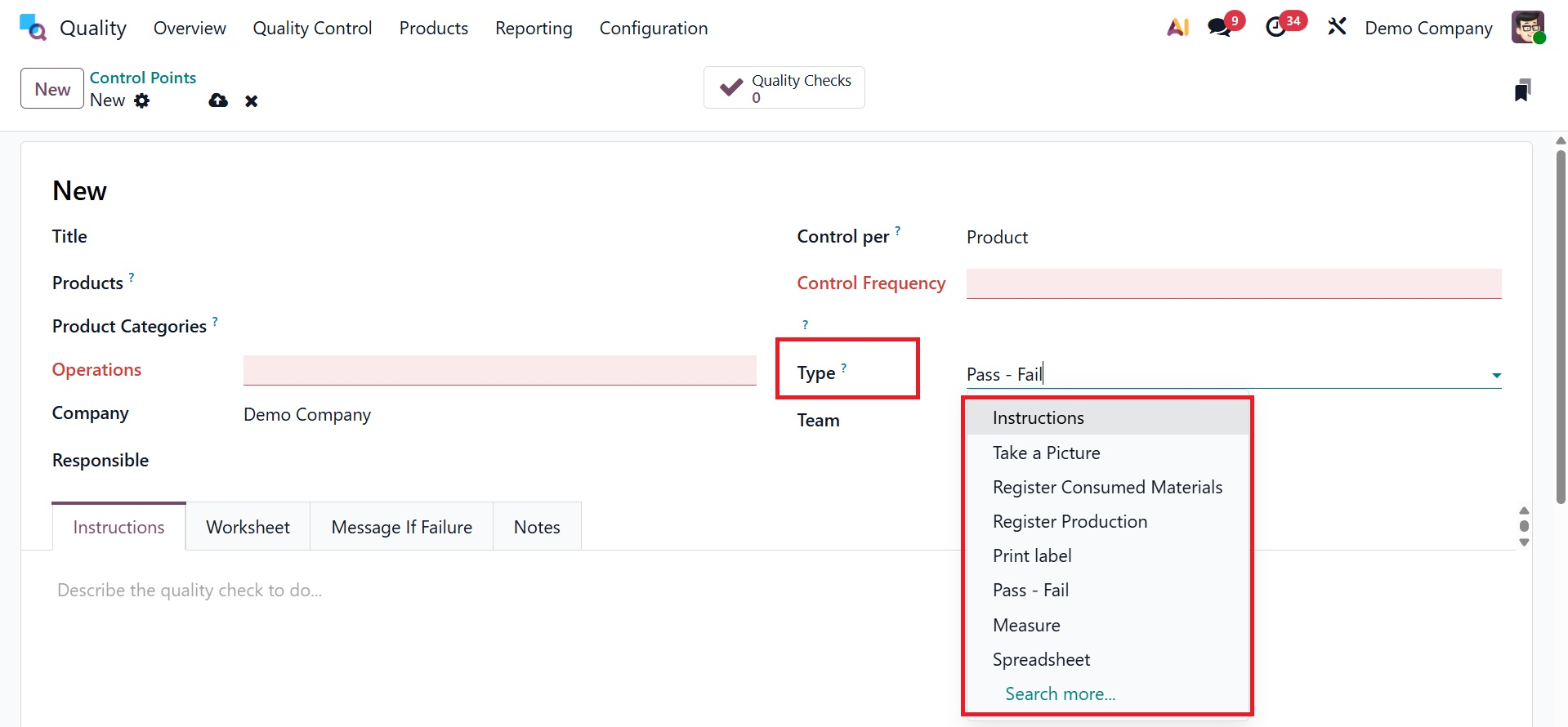The width and height of the screenshot is (1568, 727).
Task: Click the Quality app logo icon
Action: pyautogui.click(x=33, y=28)
